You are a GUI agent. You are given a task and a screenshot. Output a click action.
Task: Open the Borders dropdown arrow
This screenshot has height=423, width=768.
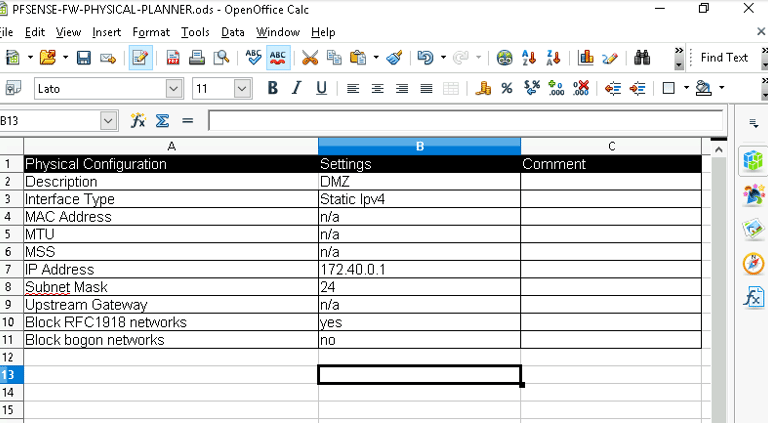686,88
